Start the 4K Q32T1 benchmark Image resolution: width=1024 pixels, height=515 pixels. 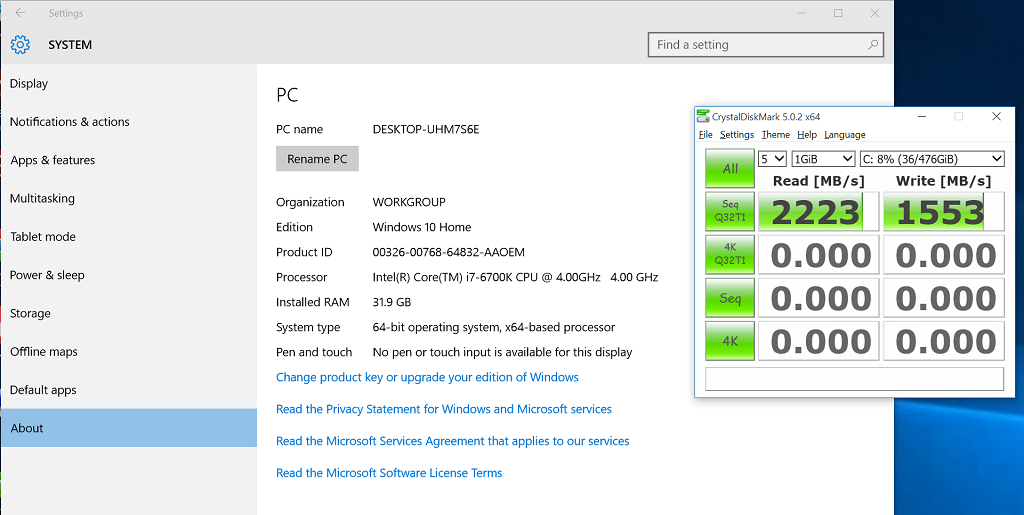(x=730, y=254)
